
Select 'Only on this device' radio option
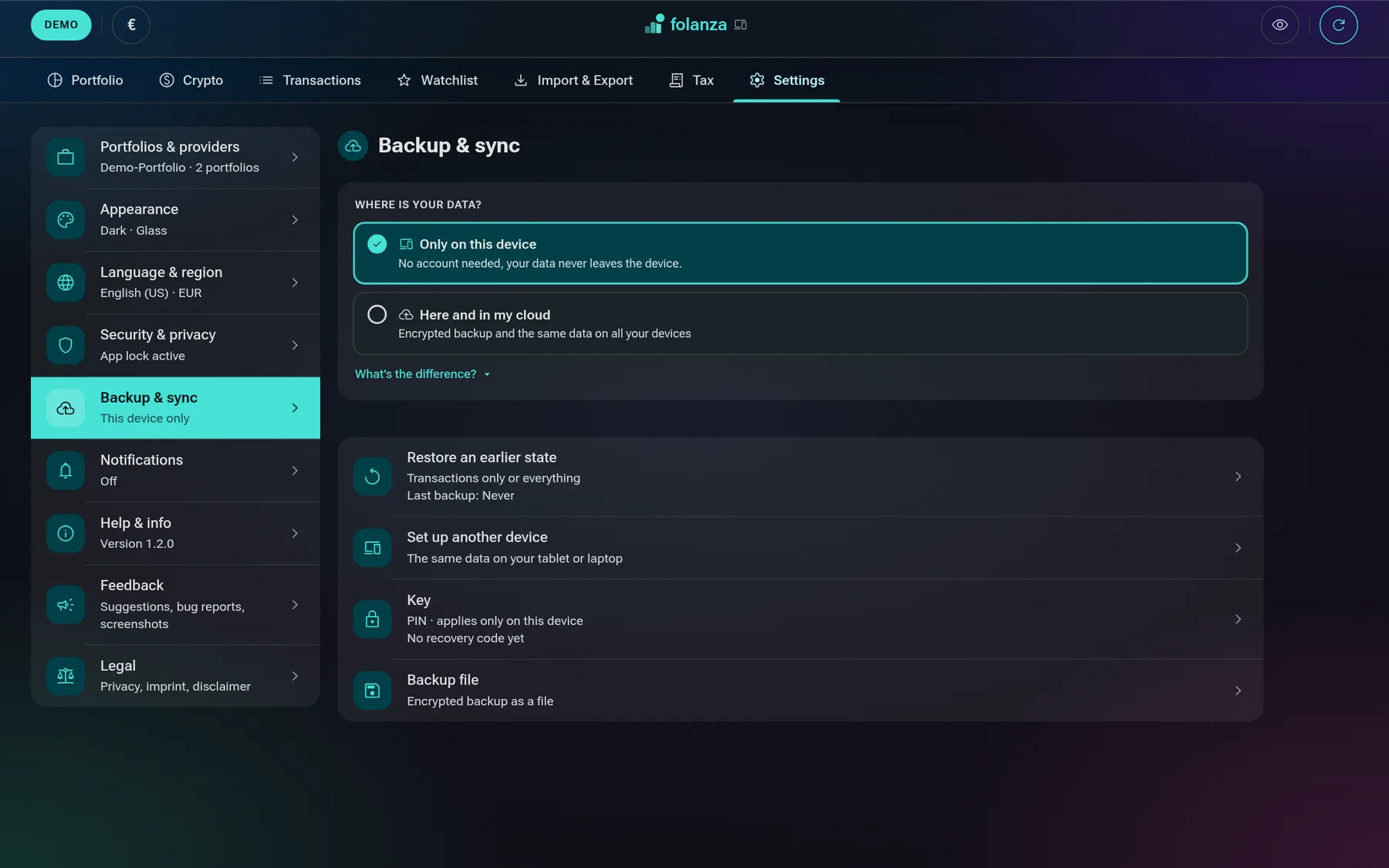[800, 253]
